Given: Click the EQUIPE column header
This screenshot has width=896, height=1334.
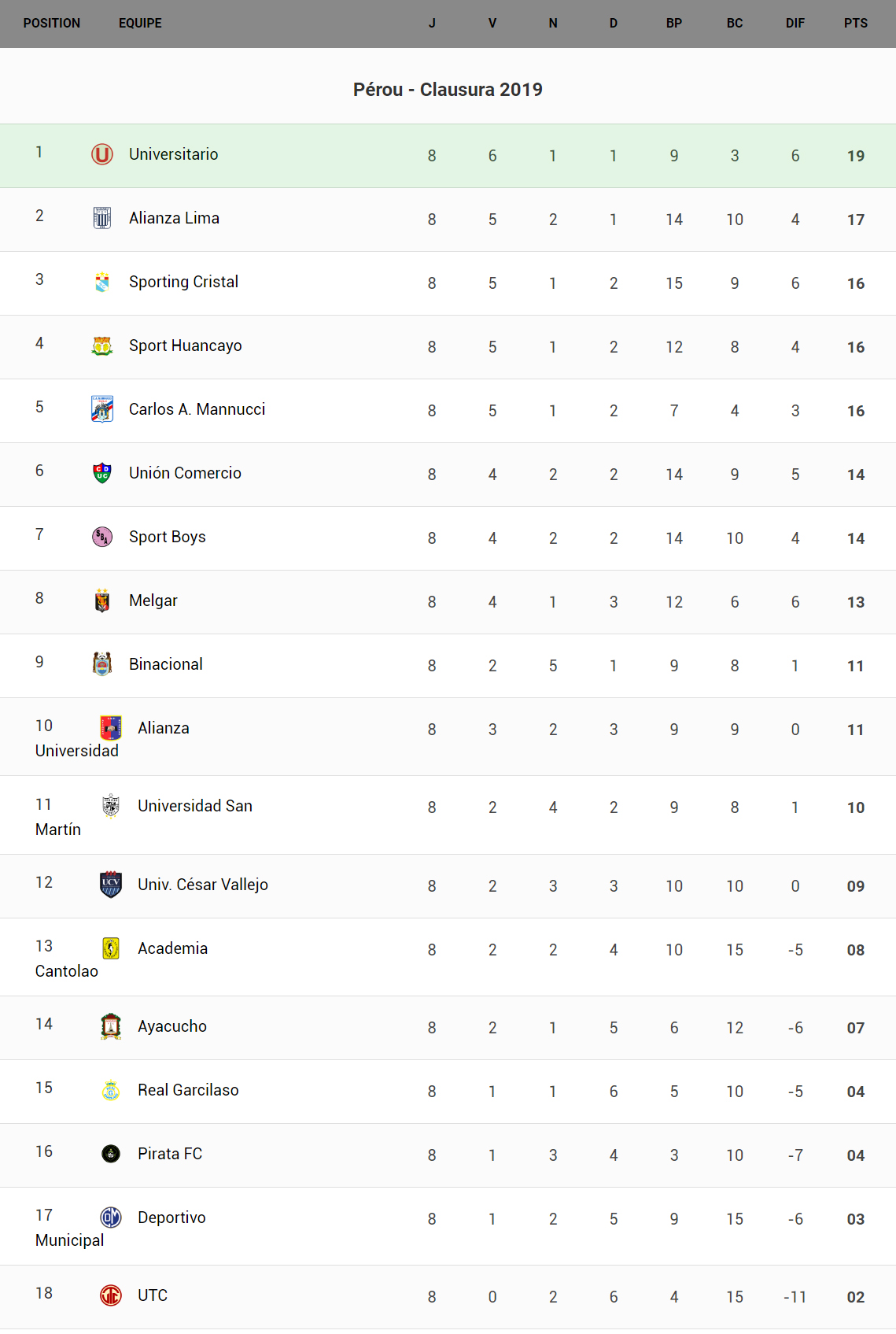Looking at the screenshot, I should (x=140, y=24).
